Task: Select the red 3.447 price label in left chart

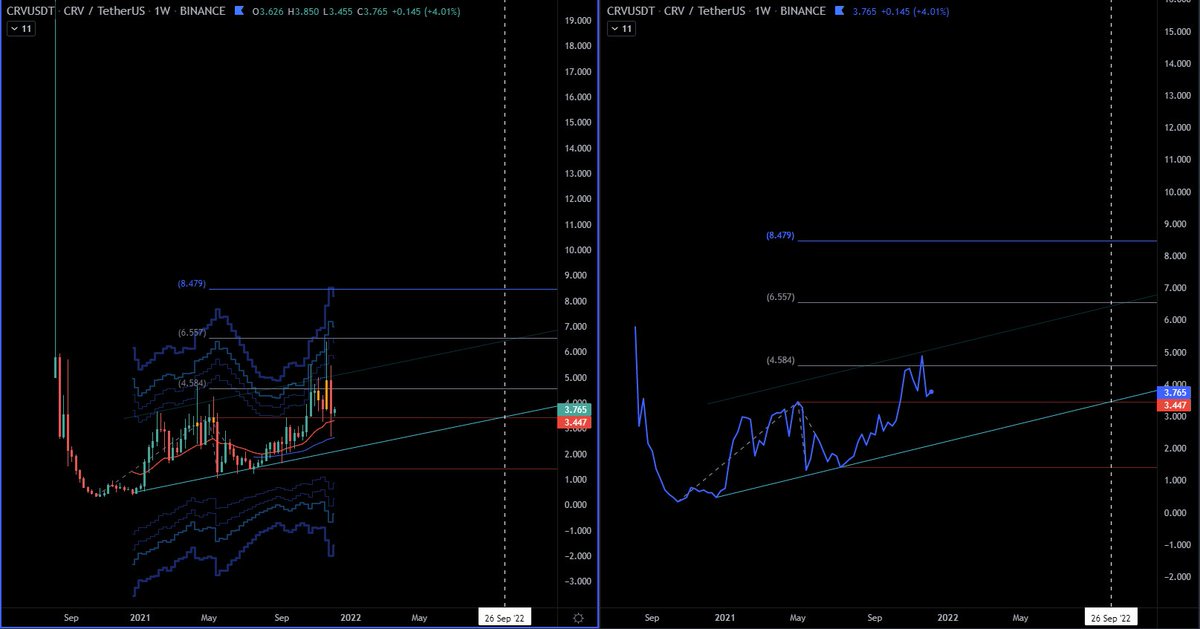Action: [x=574, y=423]
